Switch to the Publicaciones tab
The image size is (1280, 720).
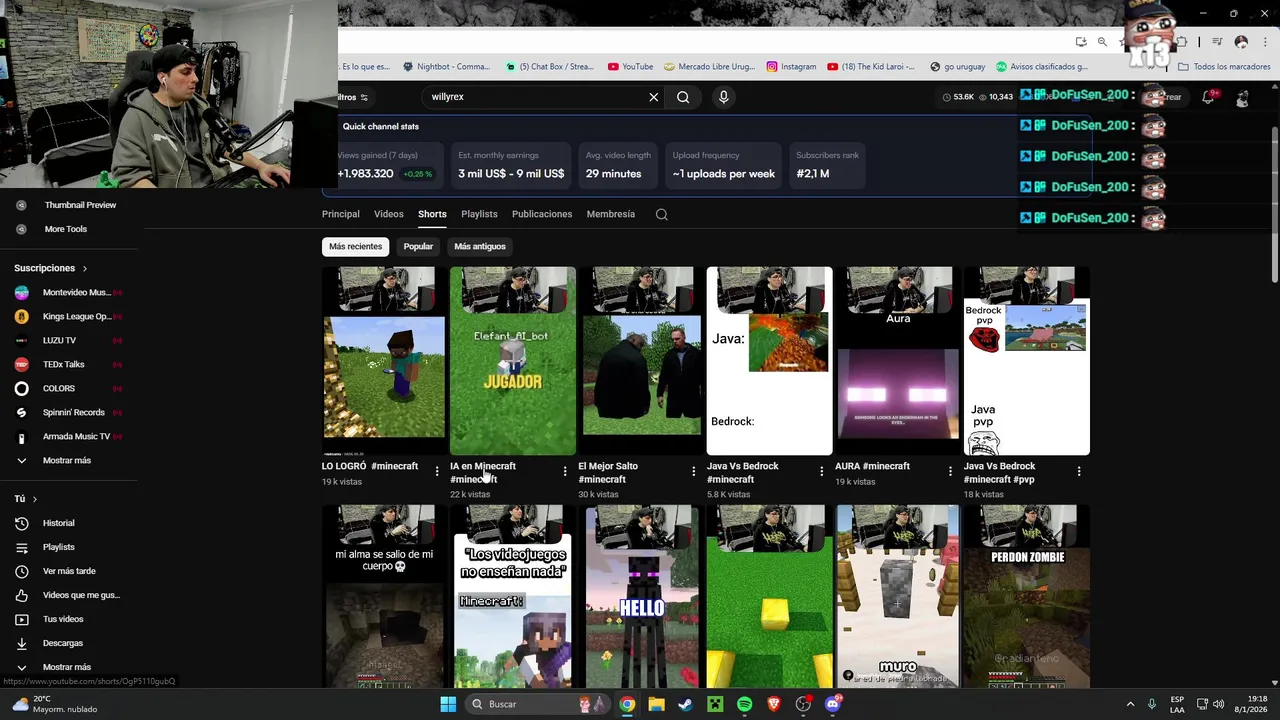(542, 214)
